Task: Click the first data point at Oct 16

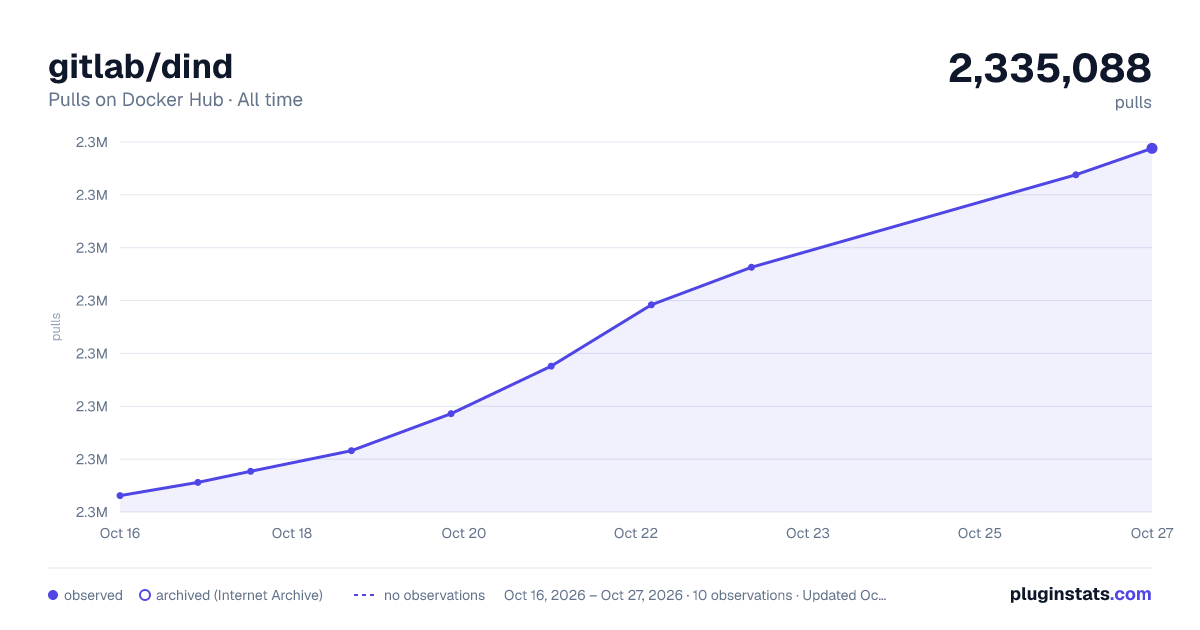Action: (120, 496)
